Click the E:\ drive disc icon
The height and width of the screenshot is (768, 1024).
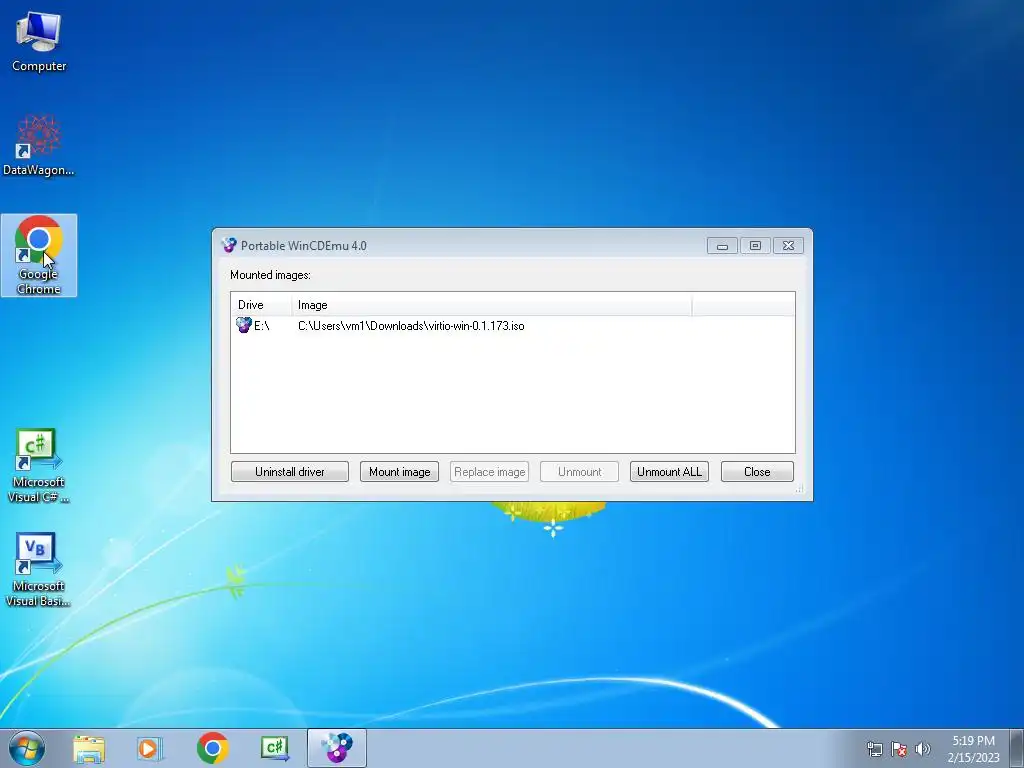point(244,325)
